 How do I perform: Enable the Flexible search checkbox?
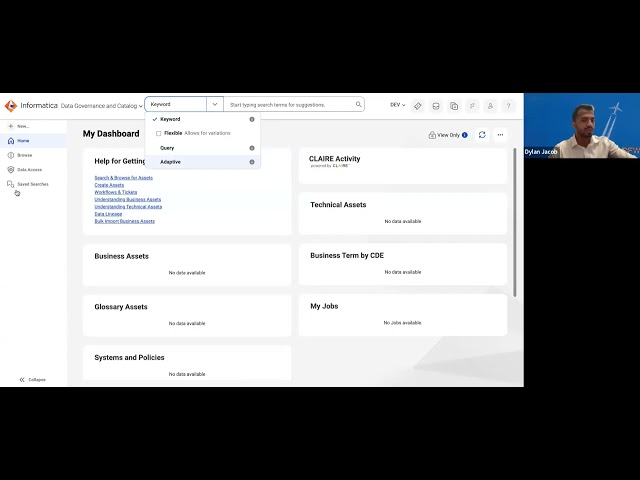pos(158,133)
